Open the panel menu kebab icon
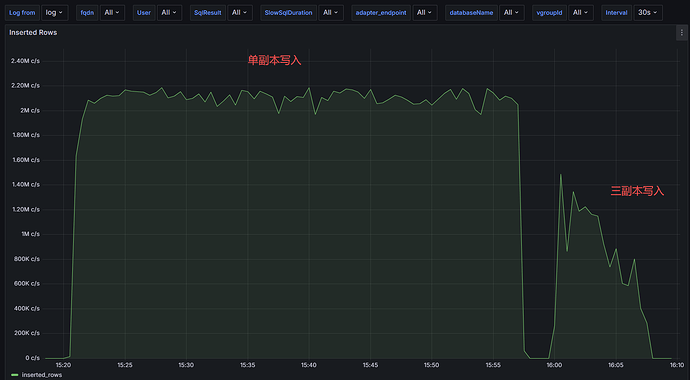This screenshot has height=380, width=690. click(x=682, y=33)
